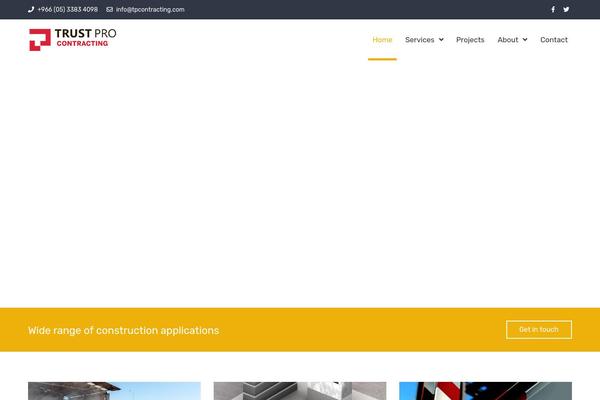
Task: Open the red and blue facade thumbnail
Action: point(486,391)
